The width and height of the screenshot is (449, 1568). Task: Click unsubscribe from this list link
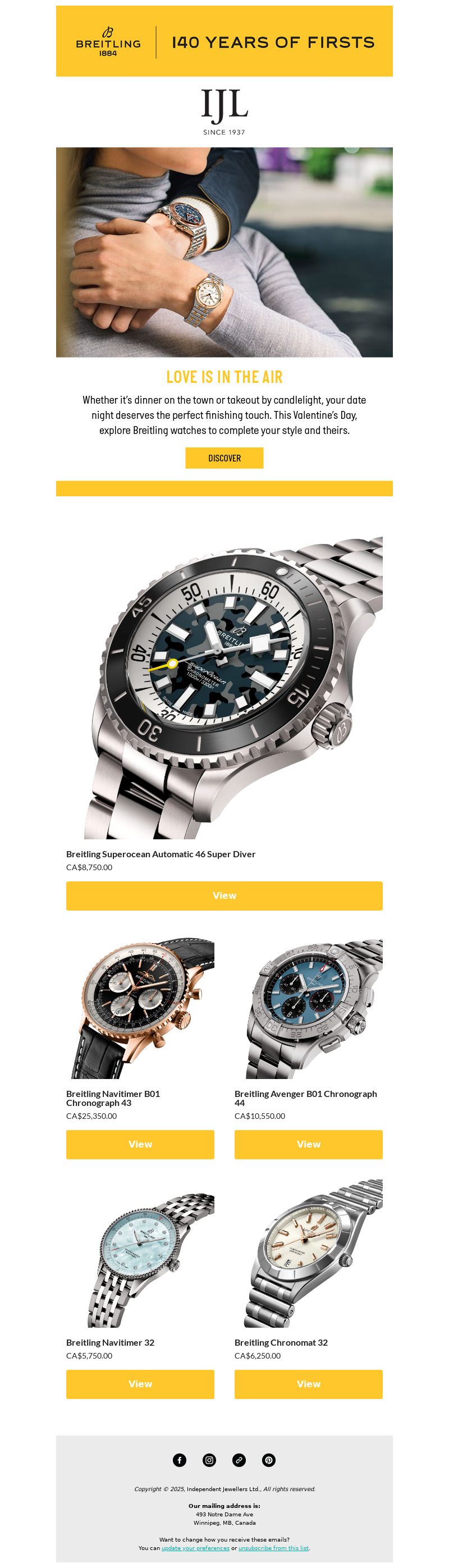point(273,1547)
